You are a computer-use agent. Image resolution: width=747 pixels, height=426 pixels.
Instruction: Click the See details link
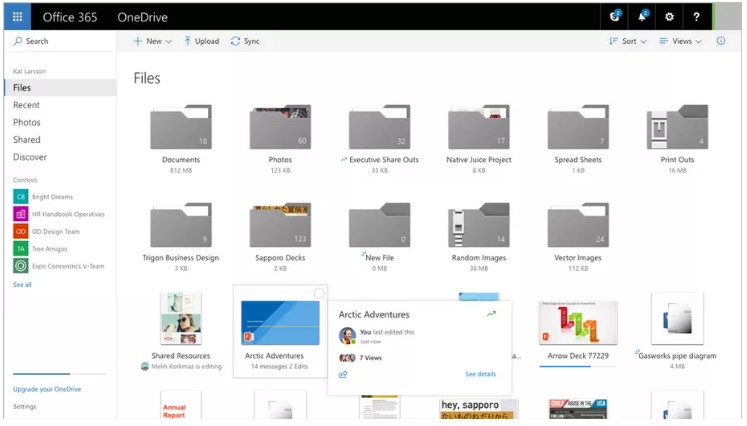(480, 374)
